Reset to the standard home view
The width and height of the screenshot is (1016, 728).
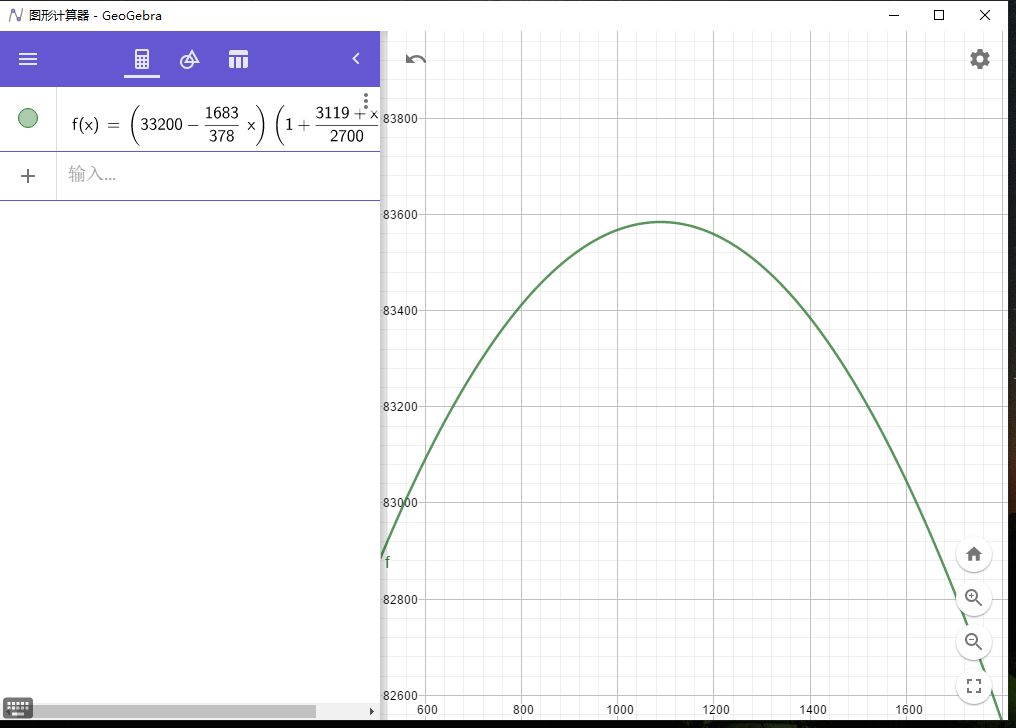[x=973, y=554]
